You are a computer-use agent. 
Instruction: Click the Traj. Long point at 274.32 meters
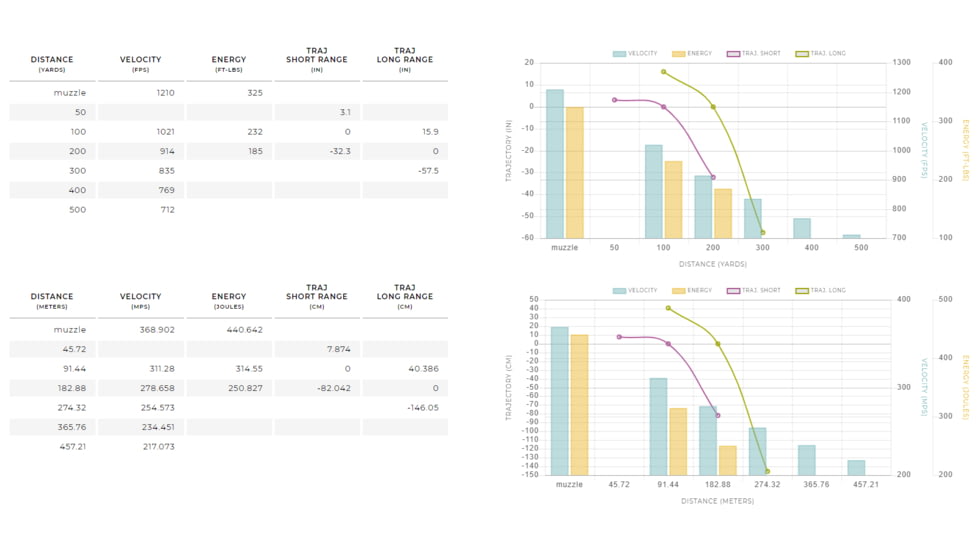tap(767, 471)
